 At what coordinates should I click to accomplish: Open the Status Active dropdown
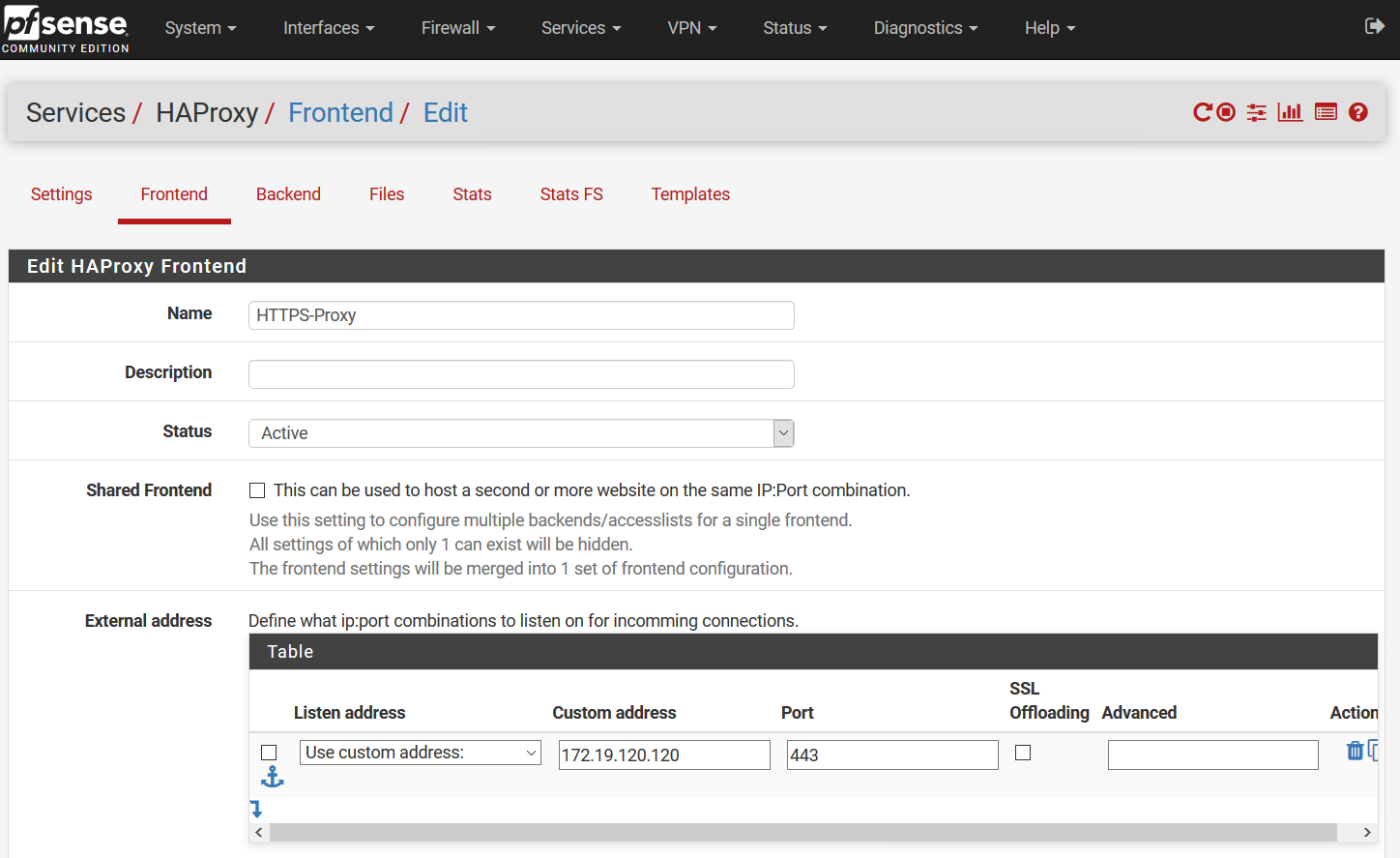521,433
